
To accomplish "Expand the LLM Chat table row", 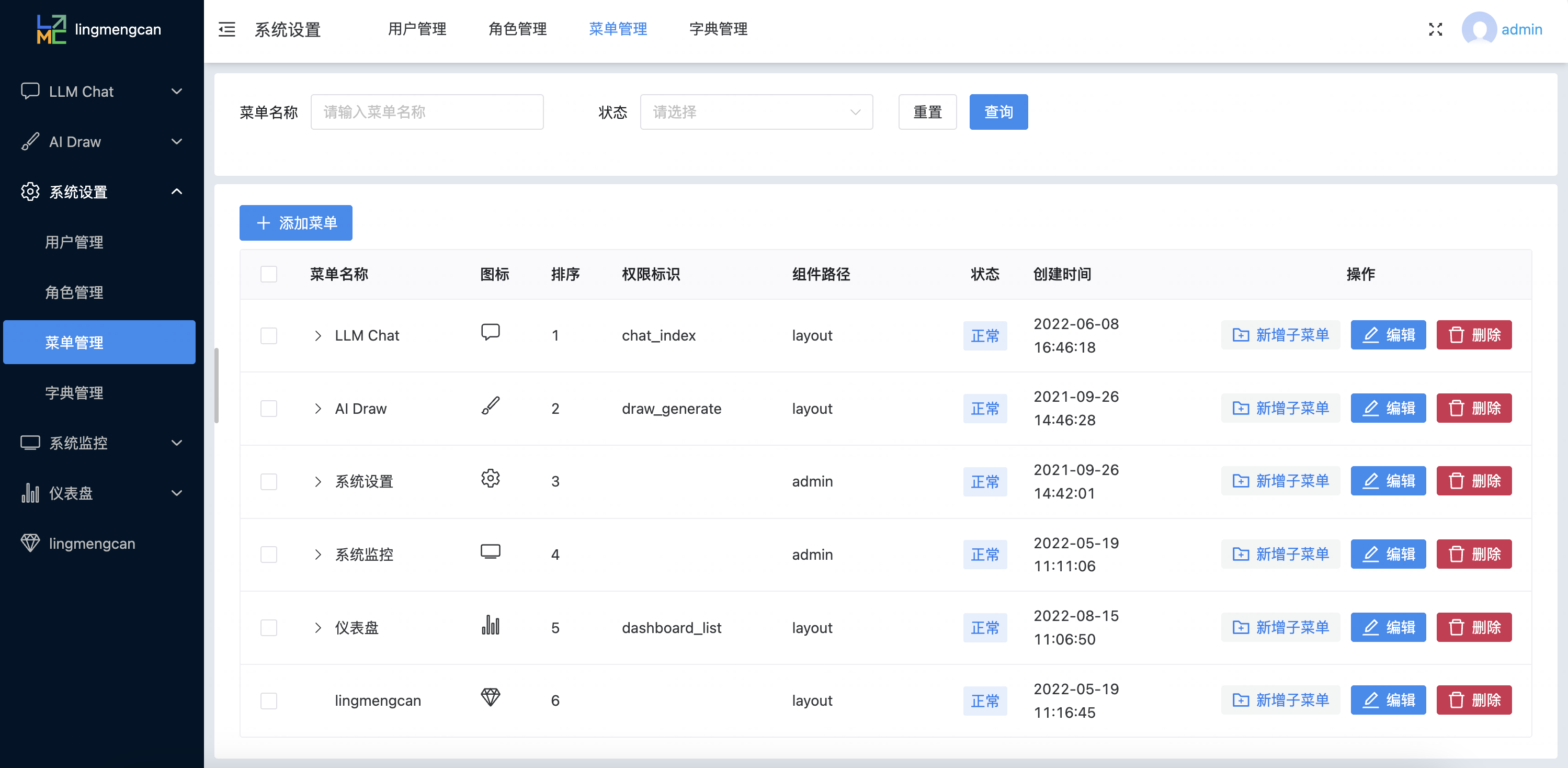I will coord(318,335).
